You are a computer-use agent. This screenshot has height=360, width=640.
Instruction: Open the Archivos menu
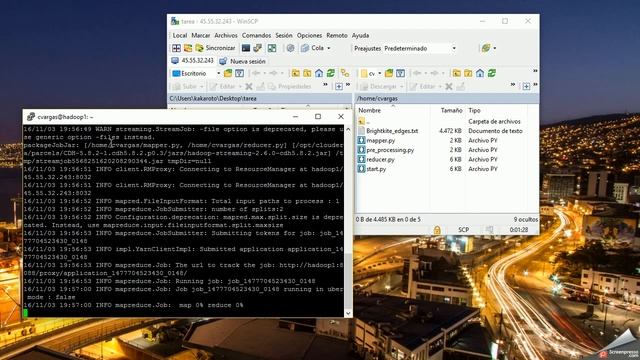click(x=226, y=36)
